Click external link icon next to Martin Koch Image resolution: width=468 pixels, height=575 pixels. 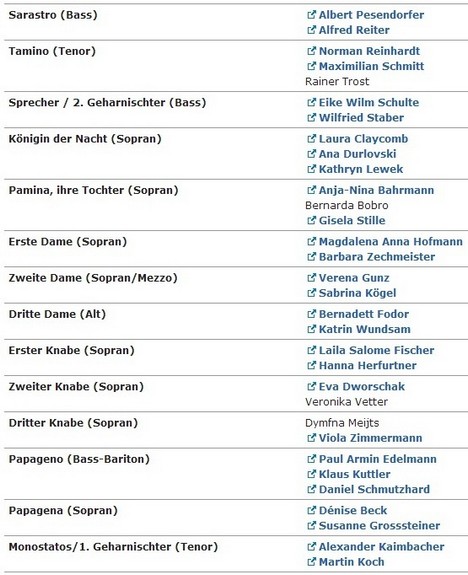[311, 562]
